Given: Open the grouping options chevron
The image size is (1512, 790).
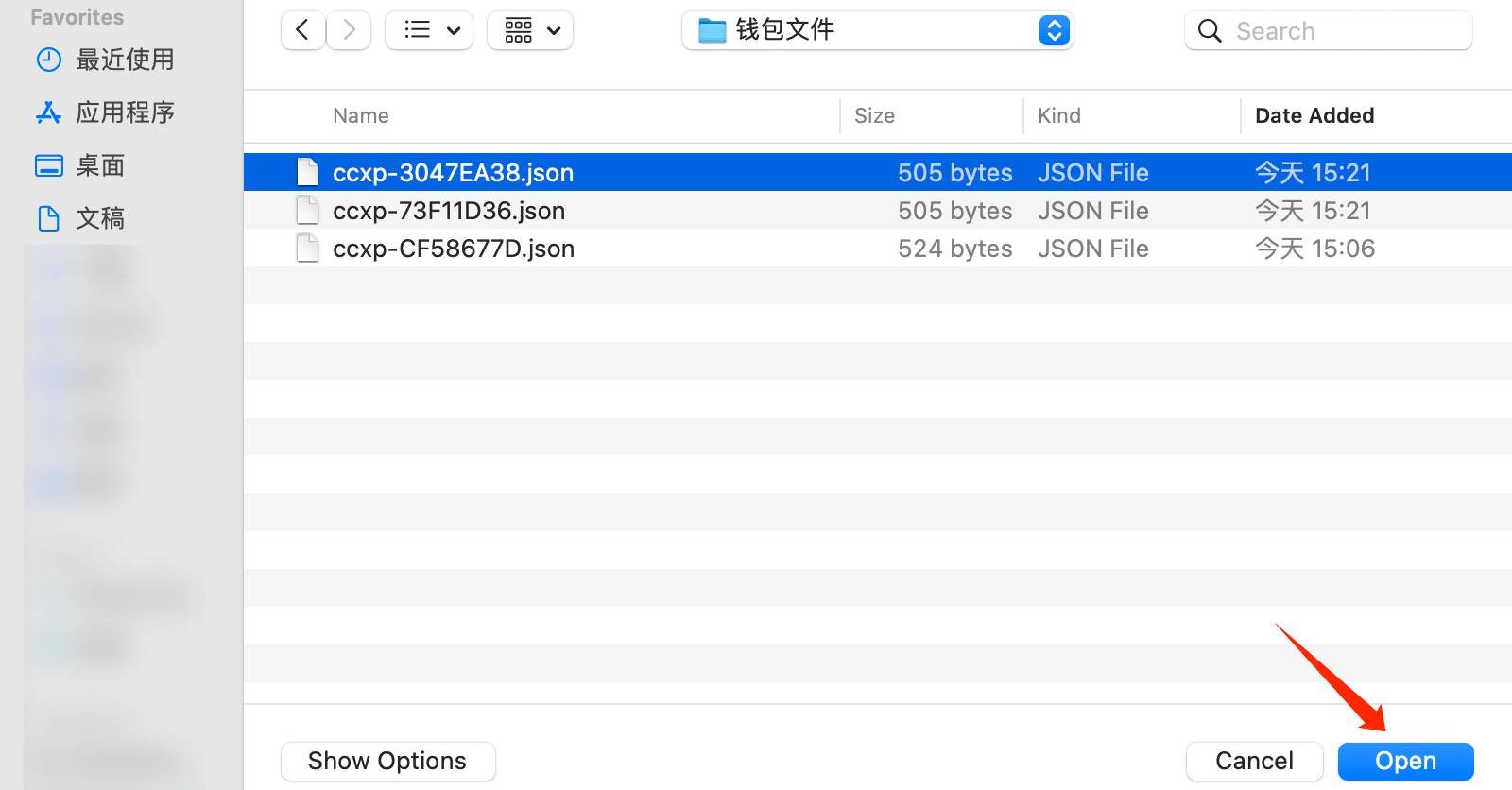Looking at the screenshot, I should tap(554, 30).
